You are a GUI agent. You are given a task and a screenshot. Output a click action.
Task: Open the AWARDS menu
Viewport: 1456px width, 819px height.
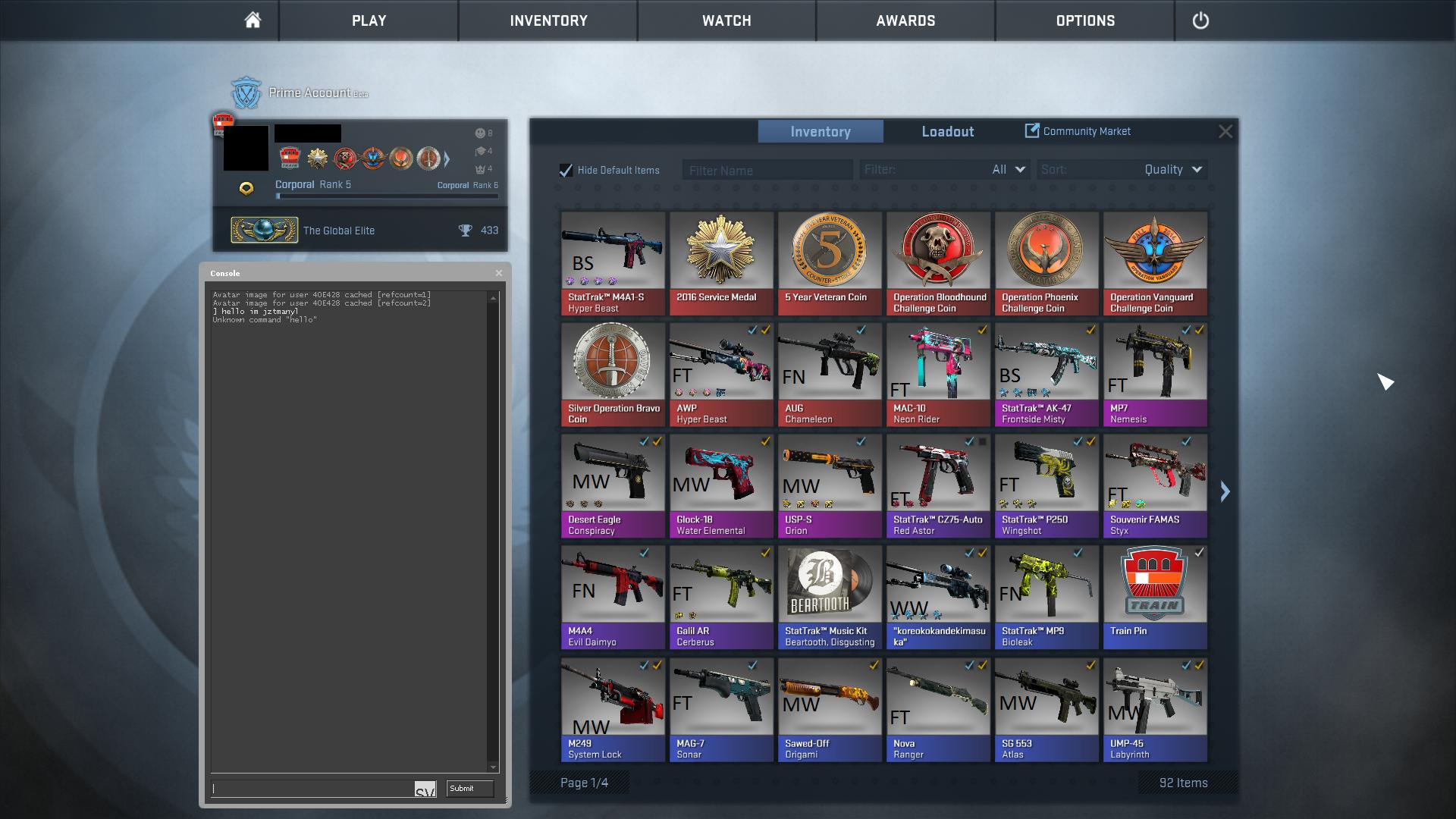(x=905, y=20)
